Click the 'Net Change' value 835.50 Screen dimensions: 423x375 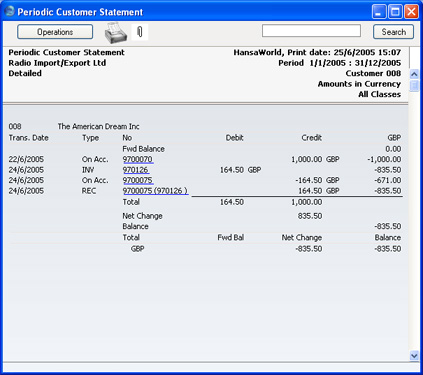(310, 216)
